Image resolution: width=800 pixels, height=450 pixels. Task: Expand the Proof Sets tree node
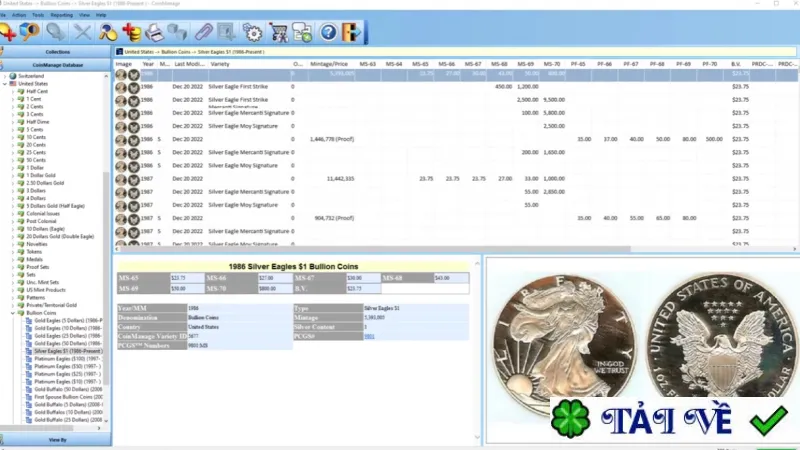point(13,267)
